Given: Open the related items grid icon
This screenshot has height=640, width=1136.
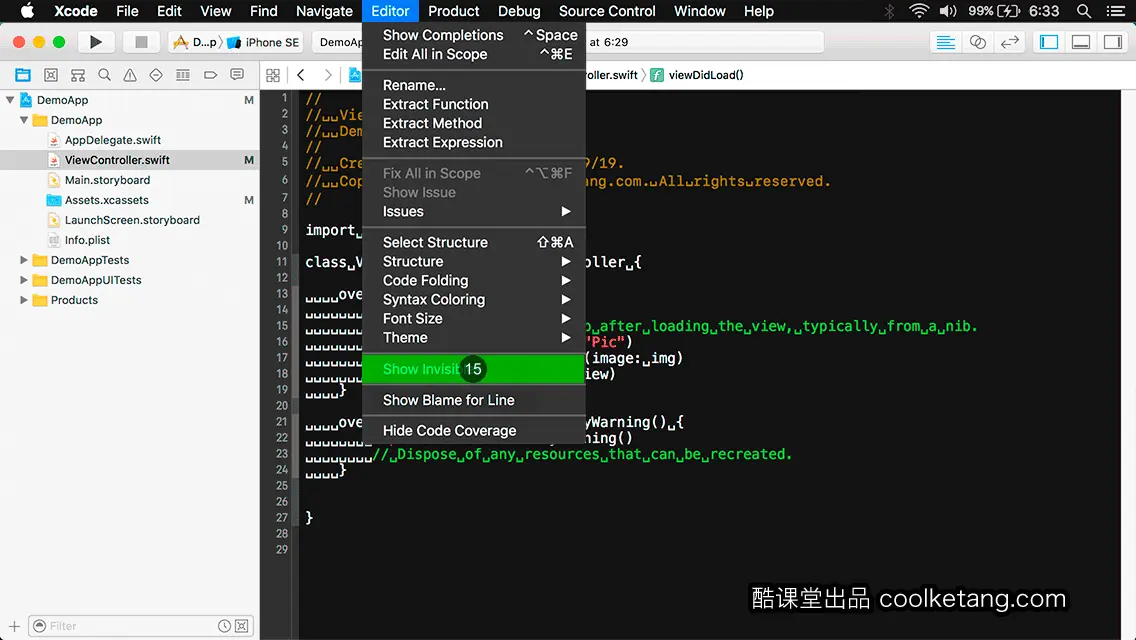Looking at the screenshot, I should tap(273, 75).
